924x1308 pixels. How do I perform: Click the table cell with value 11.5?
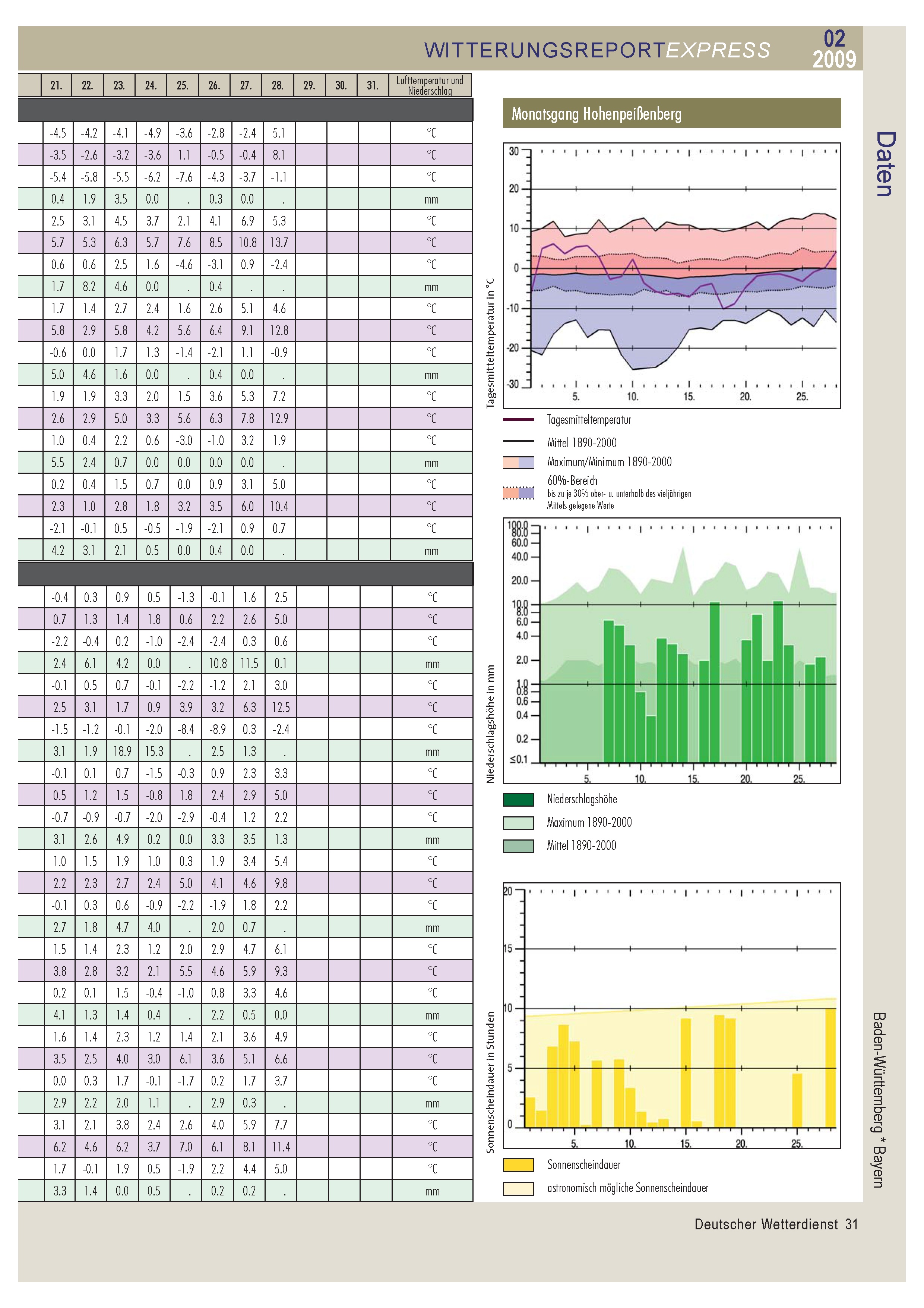point(249,664)
